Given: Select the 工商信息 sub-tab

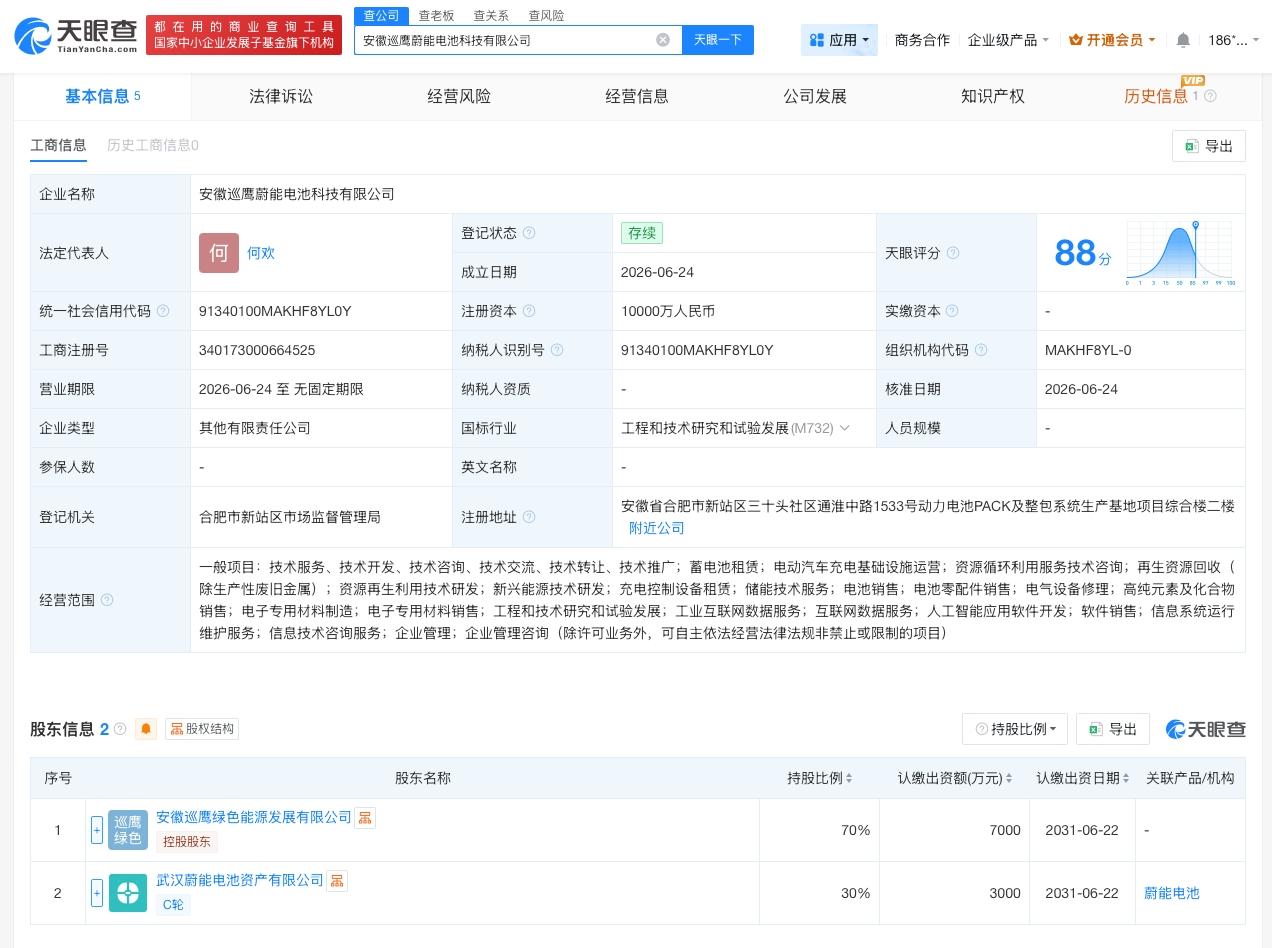Looking at the screenshot, I should (58, 145).
